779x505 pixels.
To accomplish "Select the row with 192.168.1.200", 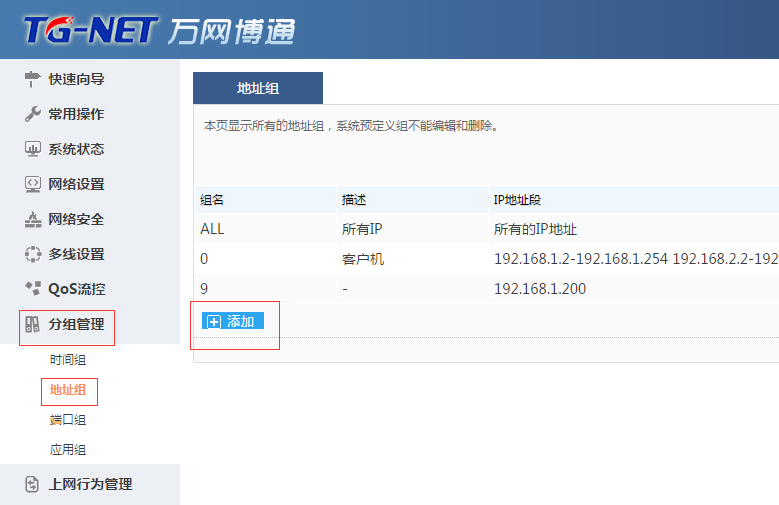I will pyautogui.click(x=539, y=289).
